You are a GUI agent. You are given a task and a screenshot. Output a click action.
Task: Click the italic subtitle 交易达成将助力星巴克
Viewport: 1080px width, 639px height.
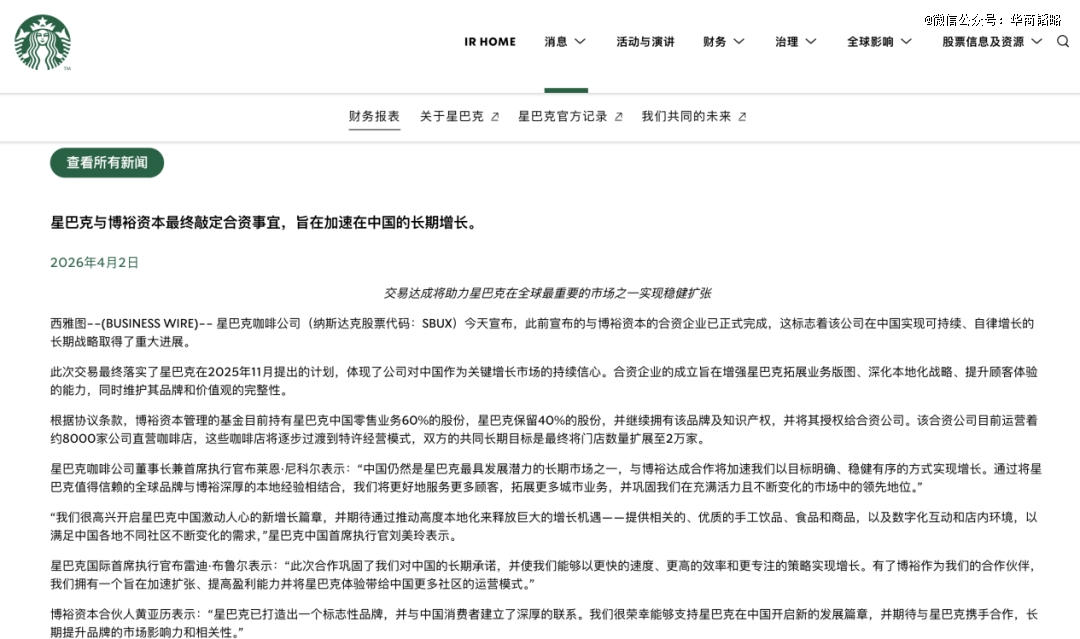(x=548, y=293)
